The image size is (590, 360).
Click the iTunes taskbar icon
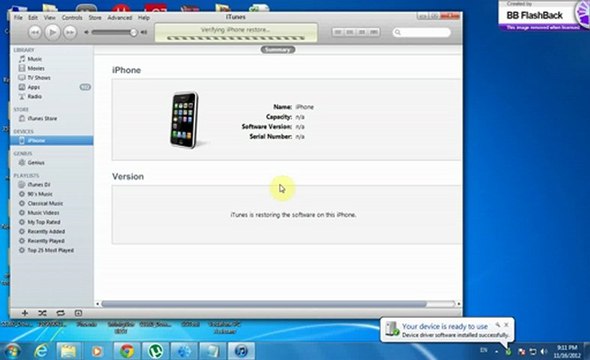[241, 351]
